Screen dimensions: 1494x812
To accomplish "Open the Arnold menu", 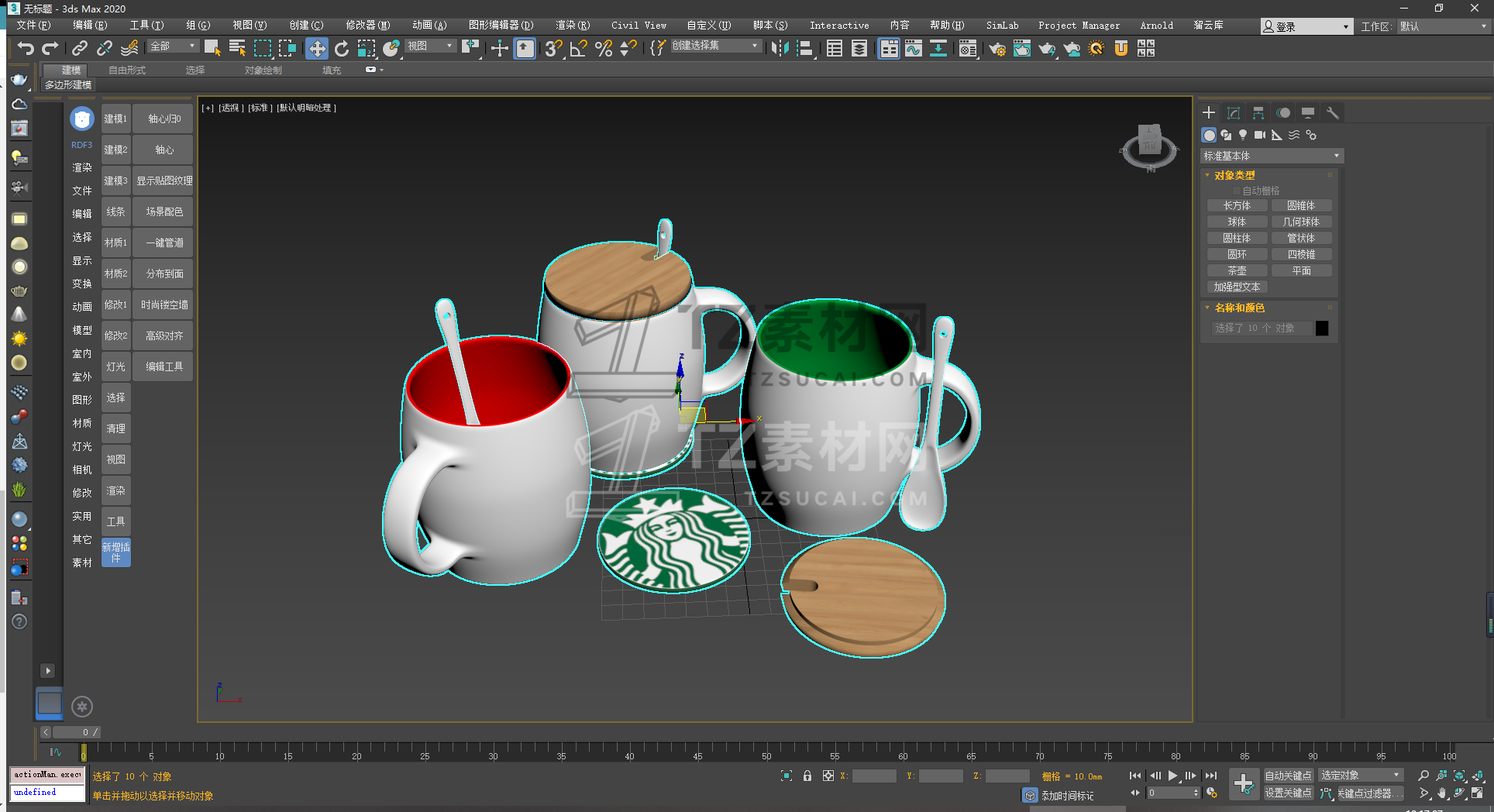I will 1156,26.
